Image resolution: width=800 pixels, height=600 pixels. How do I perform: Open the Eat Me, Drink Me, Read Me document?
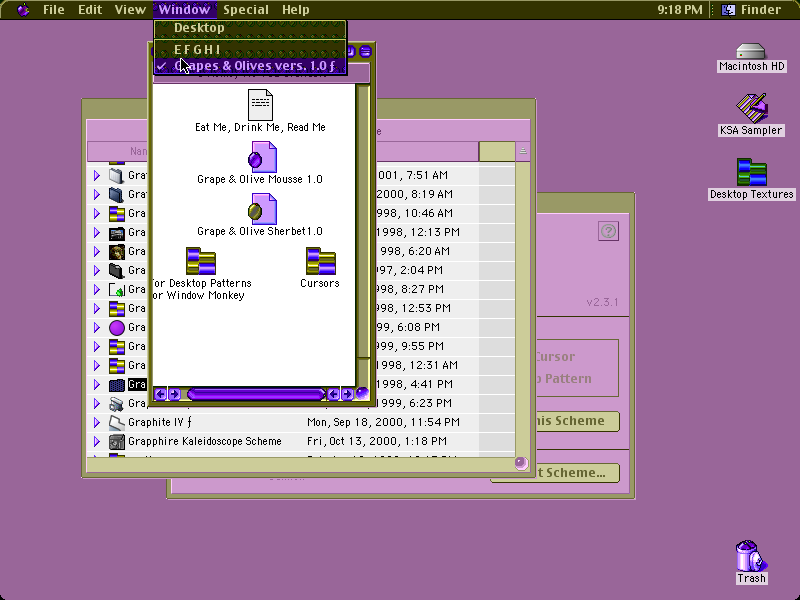[x=260, y=105]
